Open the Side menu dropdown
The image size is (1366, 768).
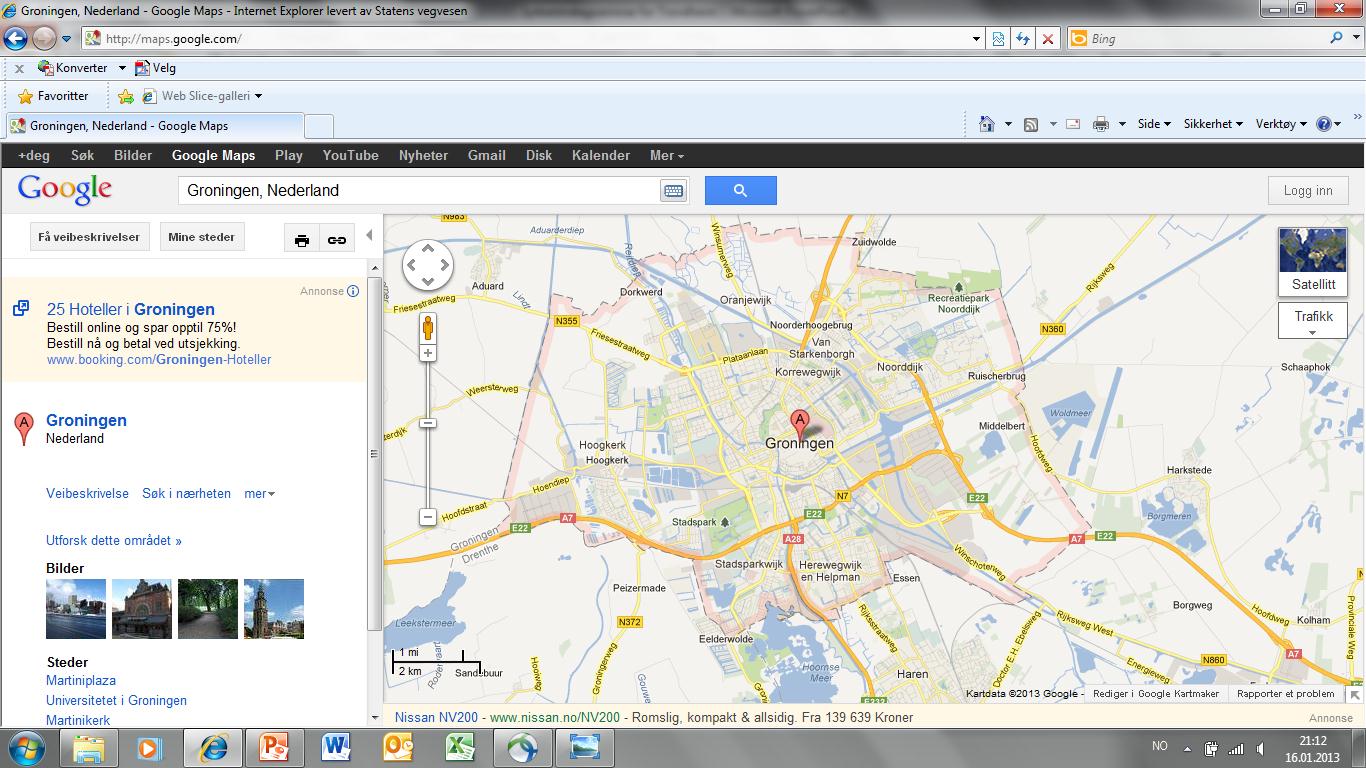click(x=1153, y=124)
